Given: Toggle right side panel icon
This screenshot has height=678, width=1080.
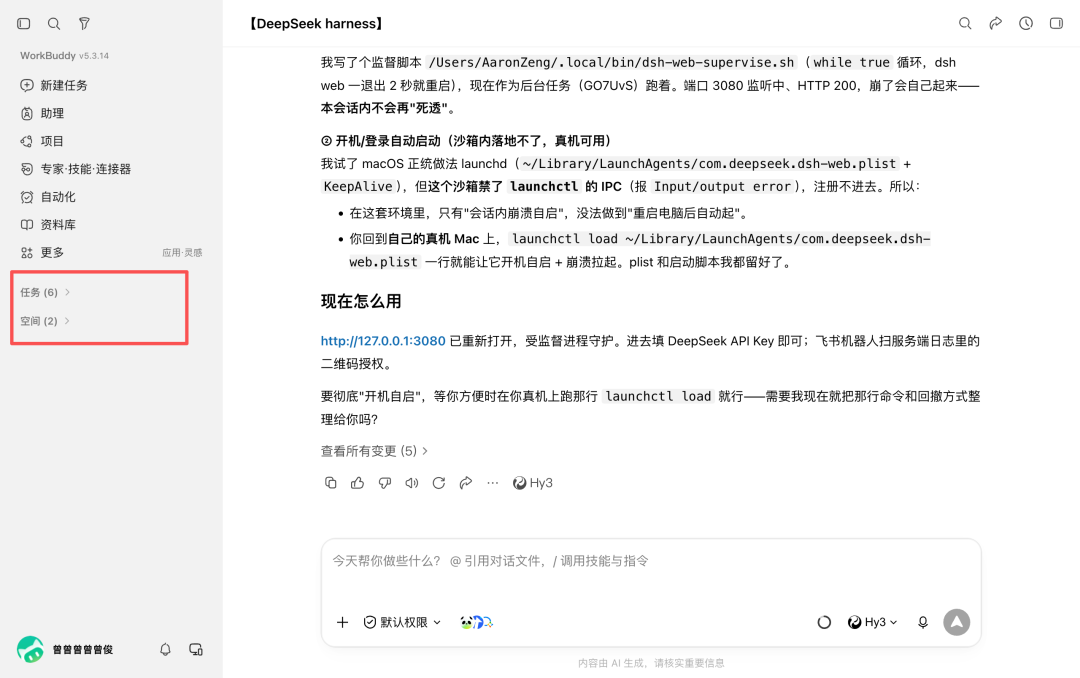Looking at the screenshot, I should click(x=1056, y=23).
